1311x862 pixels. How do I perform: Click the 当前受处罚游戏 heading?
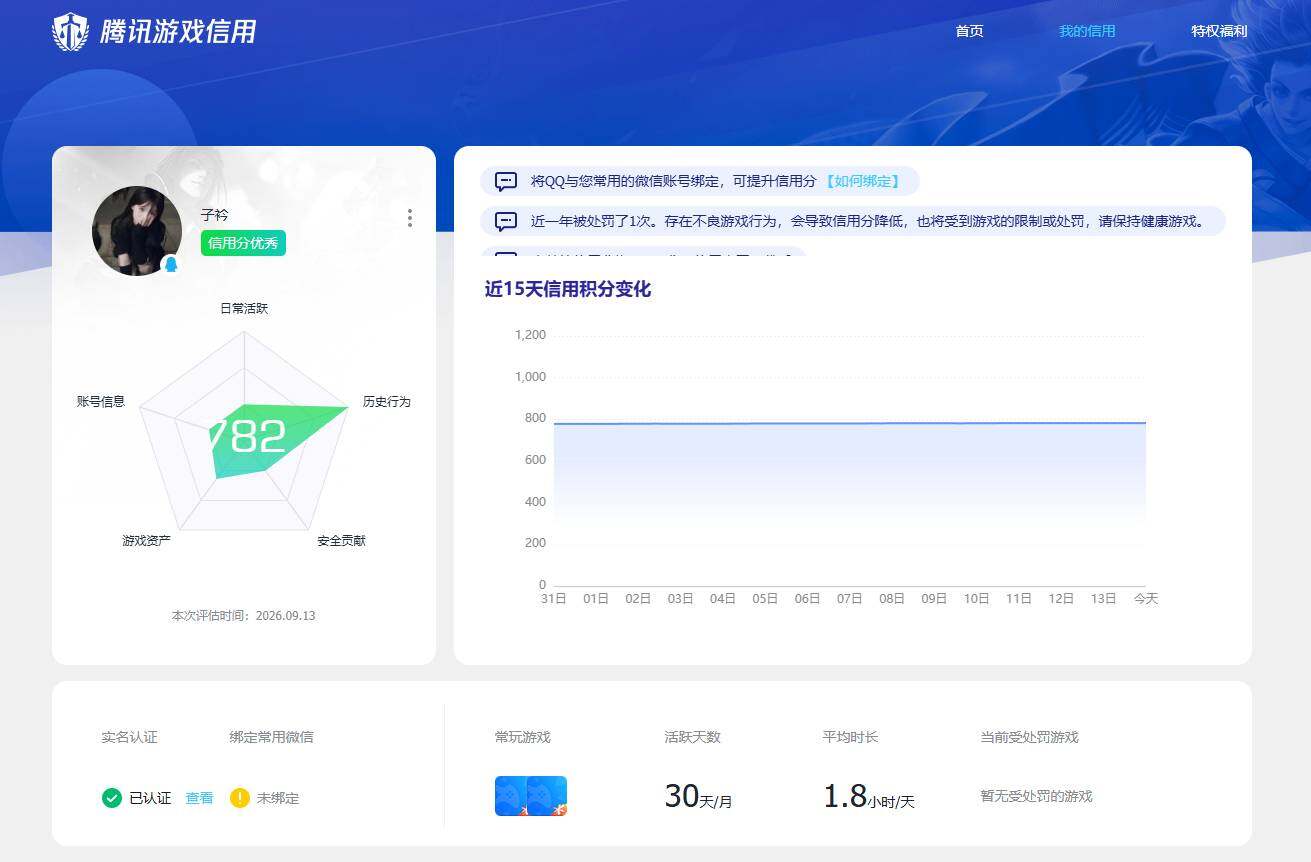point(1029,737)
